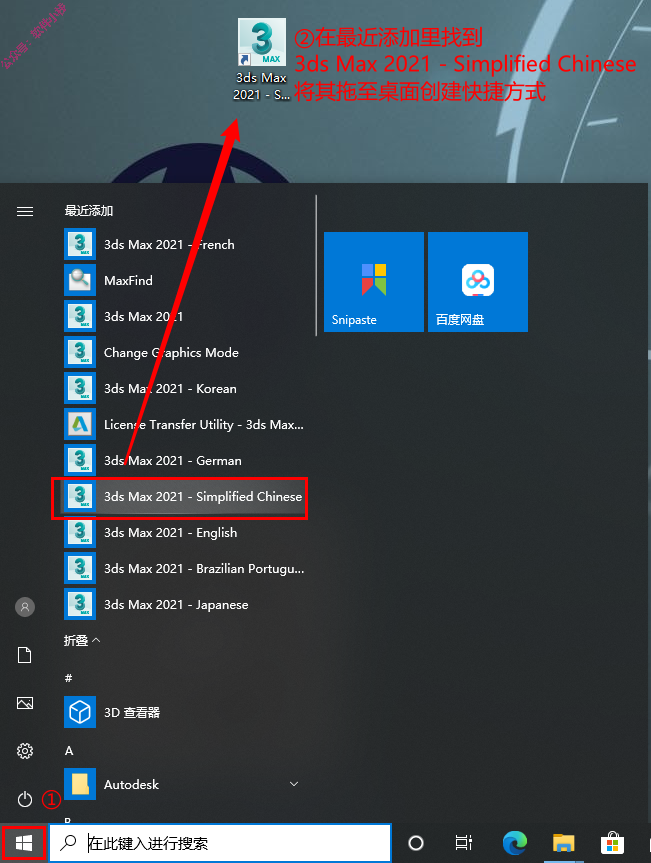Open MaxFind from recently added
The width and height of the screenshot is (651, 863).
[184, 280]
